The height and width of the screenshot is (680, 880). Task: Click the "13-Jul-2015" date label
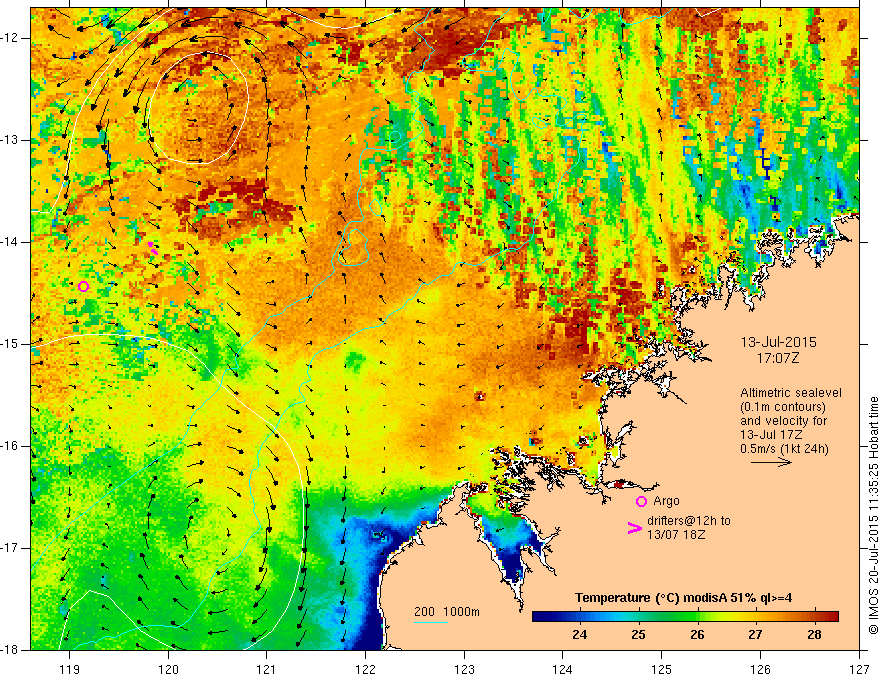[x=778, y=342]
